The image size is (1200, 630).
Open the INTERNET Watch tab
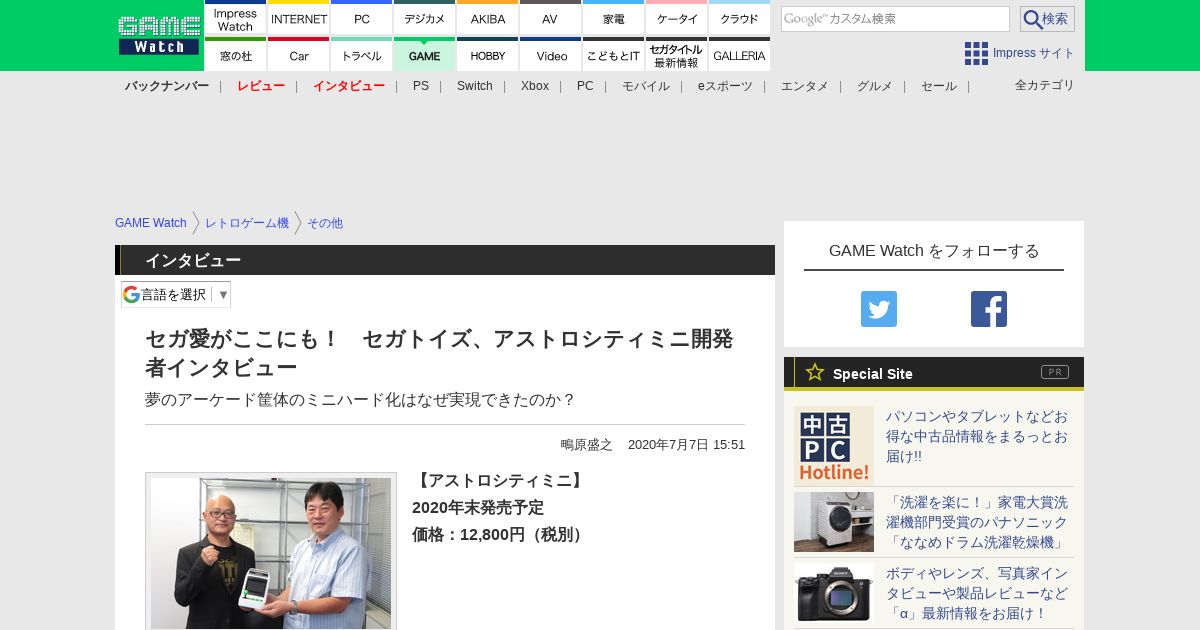point(299,18)
